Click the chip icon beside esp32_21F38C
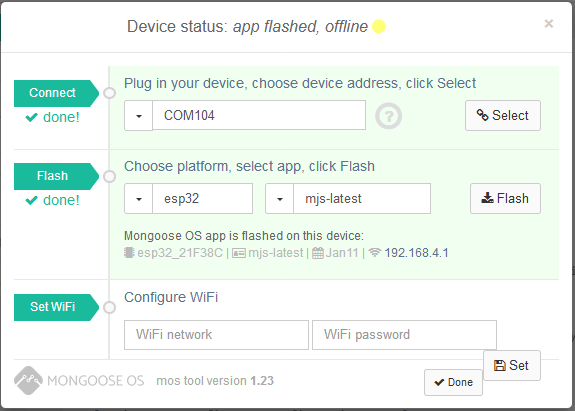This screenshot has width=575, height=411. [x=129, y=253]
